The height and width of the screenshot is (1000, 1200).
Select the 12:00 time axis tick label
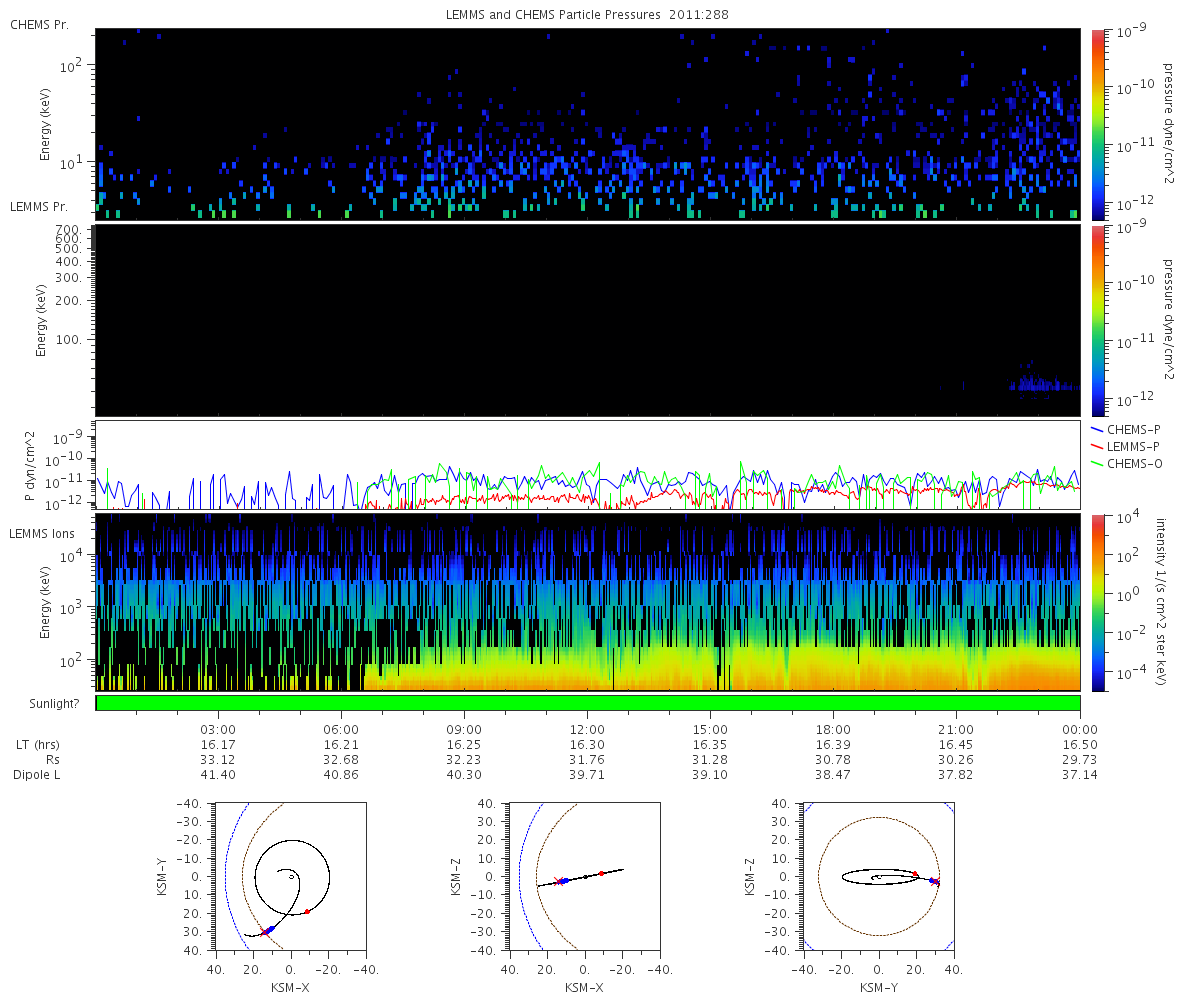(x=587, y=729)
